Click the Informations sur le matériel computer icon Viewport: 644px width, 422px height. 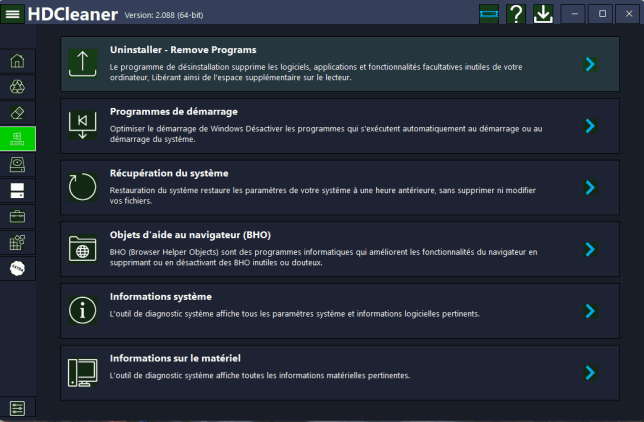click(81, 372)
